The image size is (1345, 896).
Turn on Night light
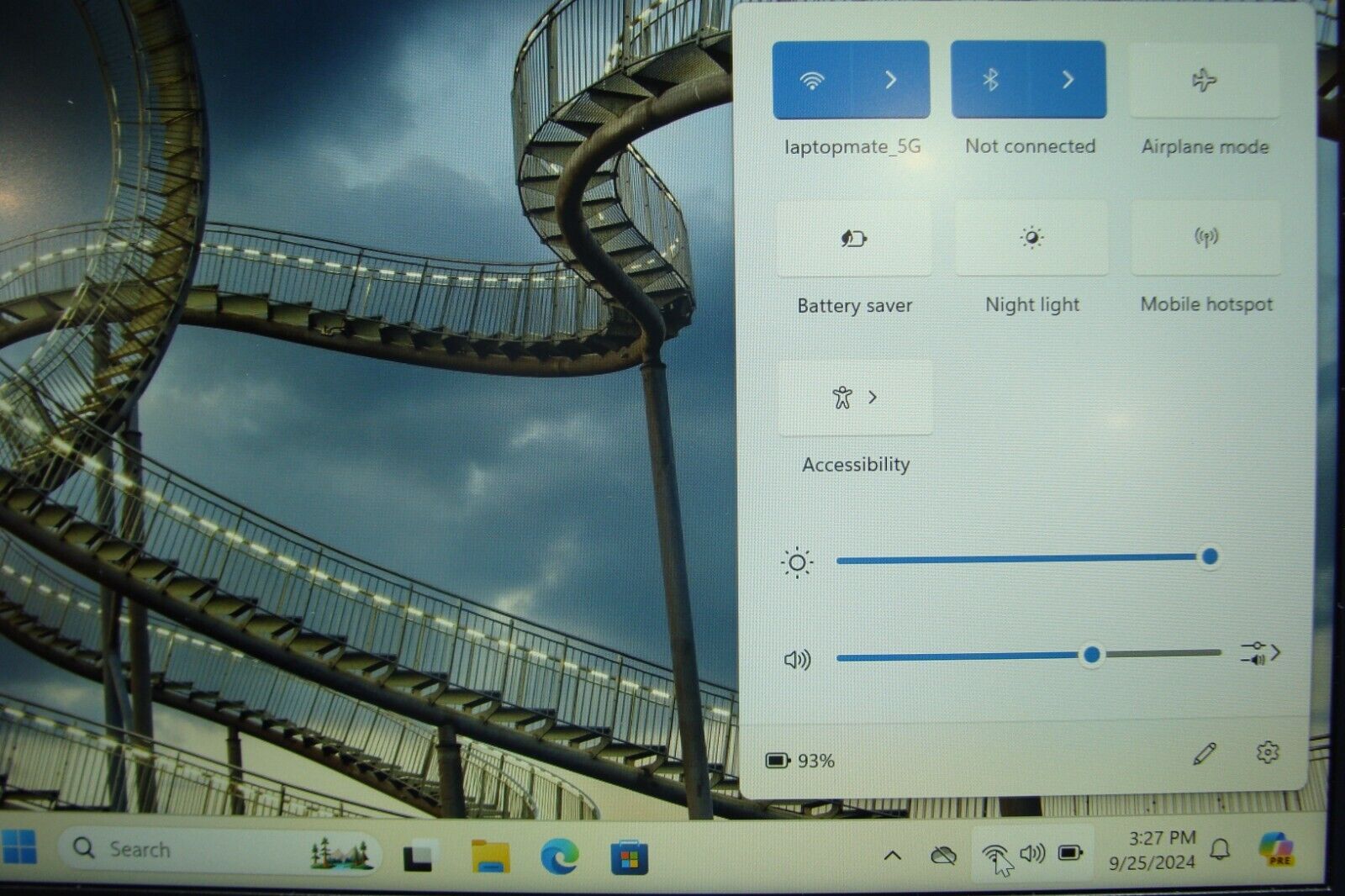point(1031,239)
